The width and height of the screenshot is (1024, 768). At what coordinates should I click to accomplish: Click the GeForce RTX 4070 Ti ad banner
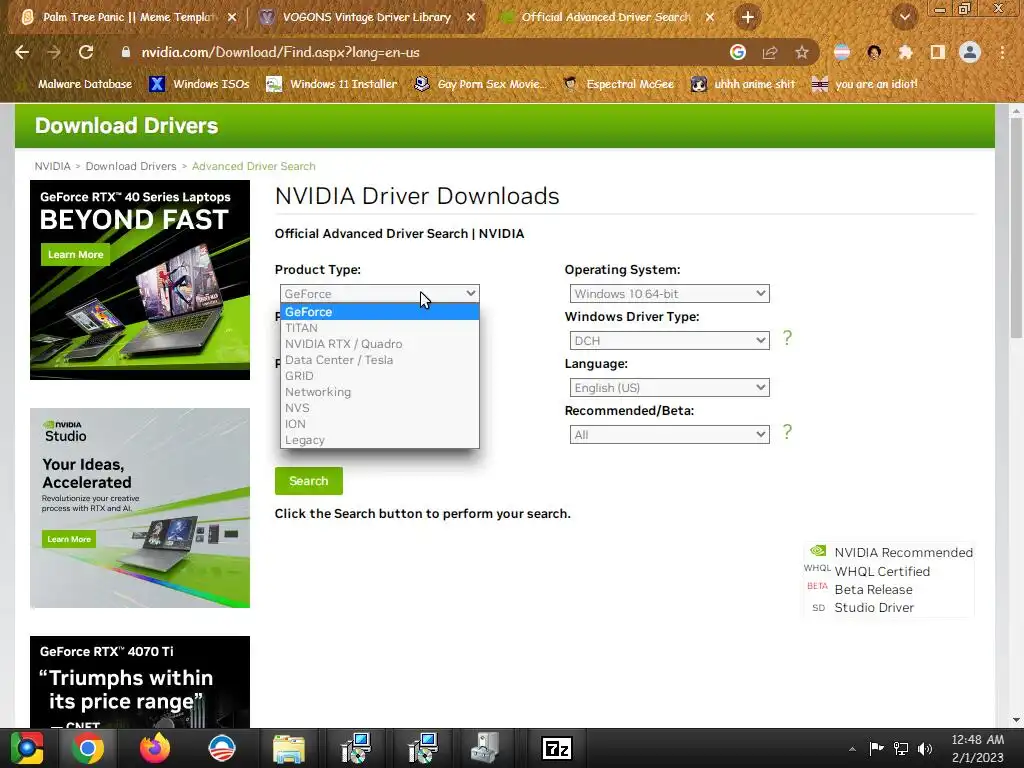[140, 682]
